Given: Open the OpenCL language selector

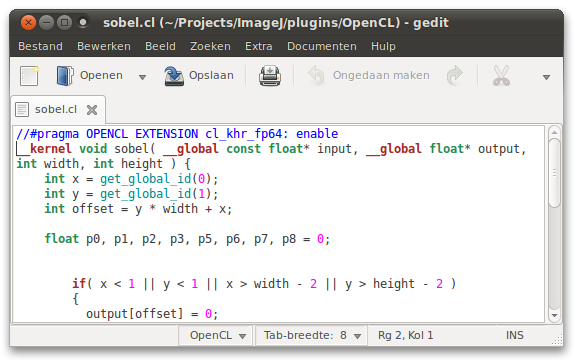Looking at the screenshot, I should tap(216, 335).
